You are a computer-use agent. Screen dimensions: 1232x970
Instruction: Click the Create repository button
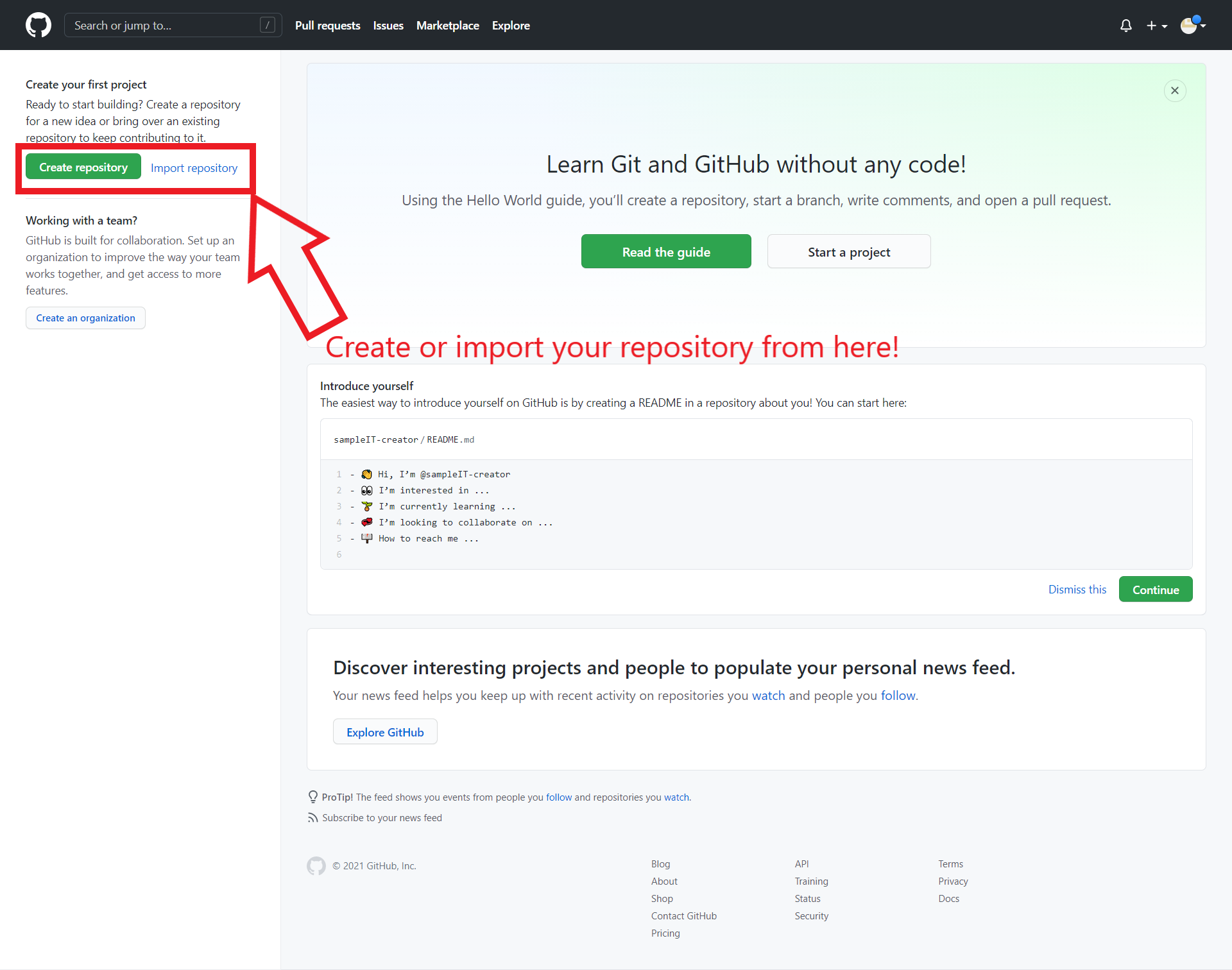click(x=83, y=166)
